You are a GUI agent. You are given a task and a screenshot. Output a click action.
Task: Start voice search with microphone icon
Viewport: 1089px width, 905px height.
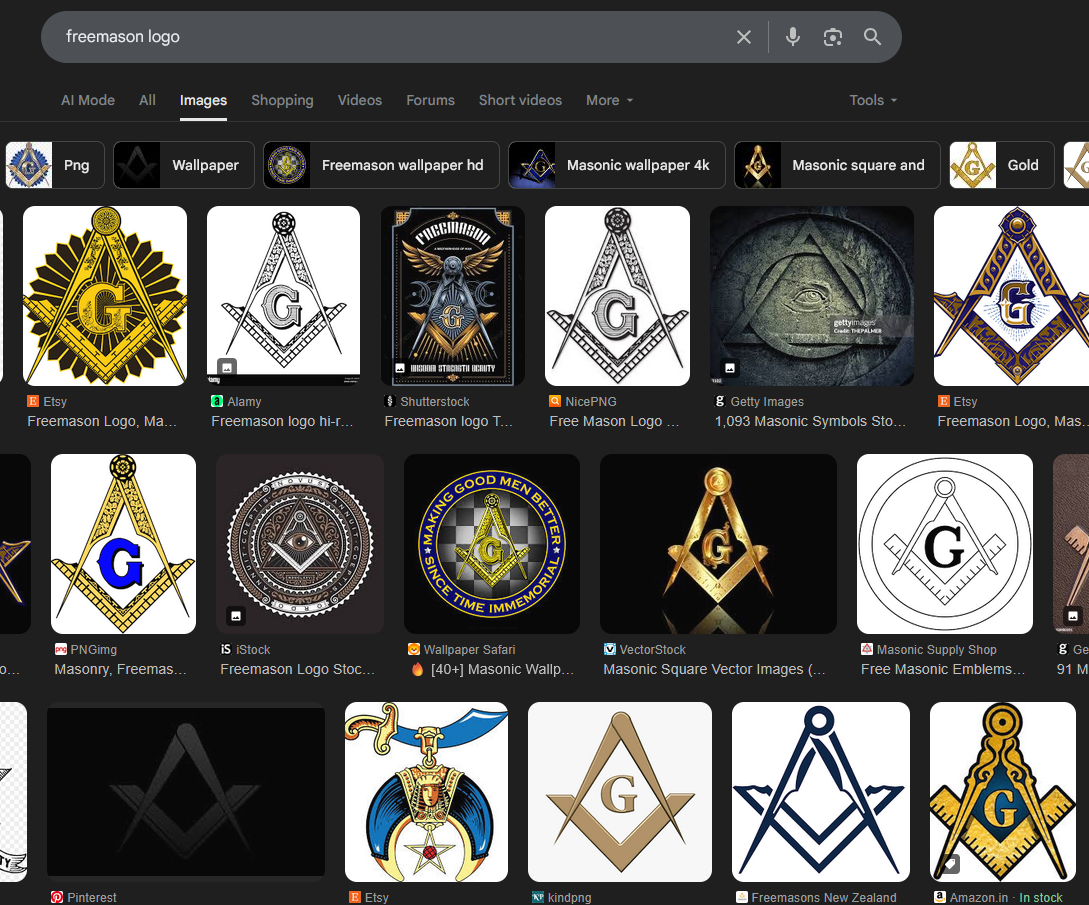point(792,37)
